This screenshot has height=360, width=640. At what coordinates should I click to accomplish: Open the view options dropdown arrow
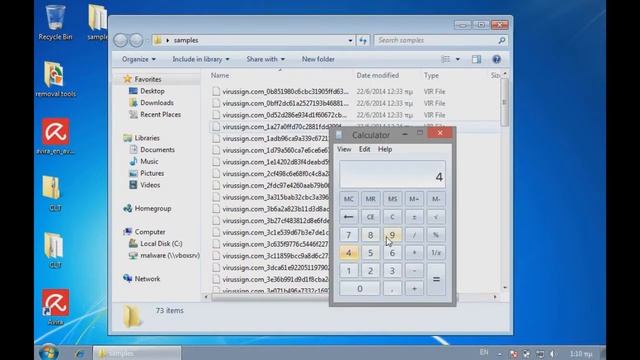pyautogui.click(x=458, y=59)
